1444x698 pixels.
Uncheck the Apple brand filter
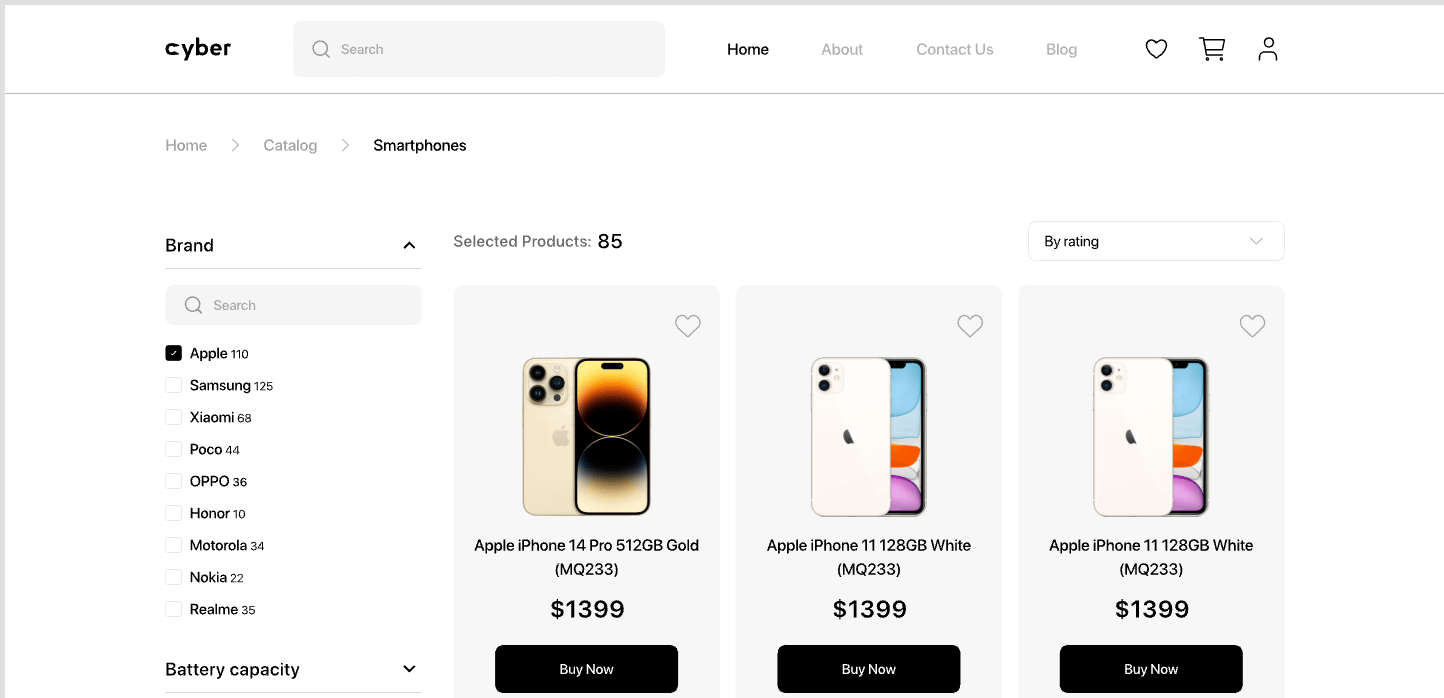coord(174,353)
